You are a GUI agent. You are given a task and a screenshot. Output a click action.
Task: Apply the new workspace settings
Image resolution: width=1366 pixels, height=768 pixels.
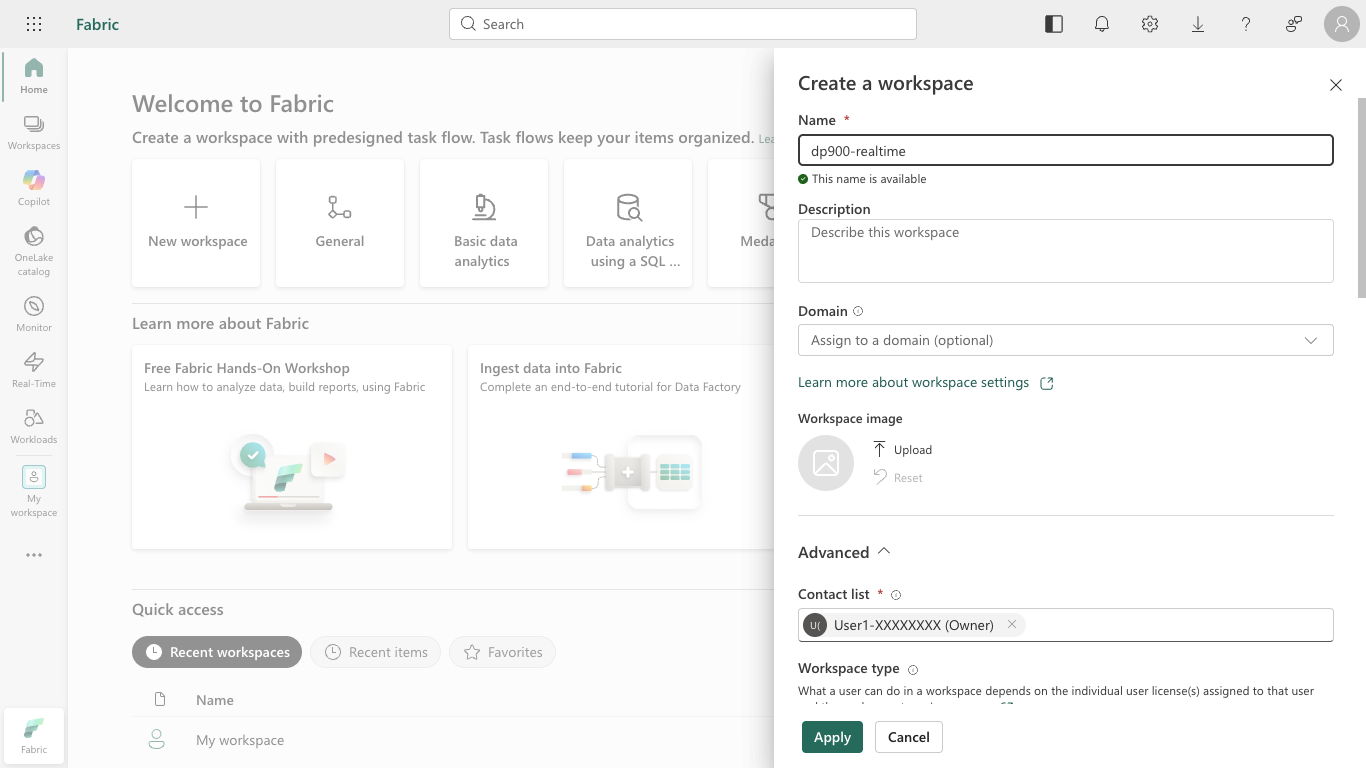(x=832, y=737)
